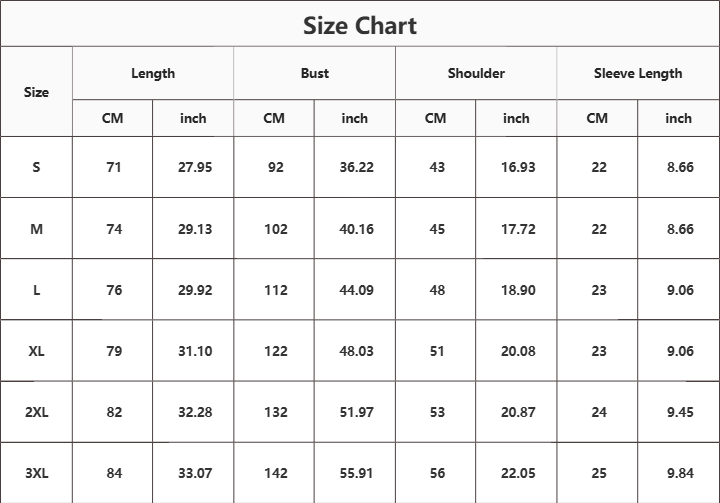Select the Length column header
The height and width of the screenshot is (503, 720).
[153, 73]
